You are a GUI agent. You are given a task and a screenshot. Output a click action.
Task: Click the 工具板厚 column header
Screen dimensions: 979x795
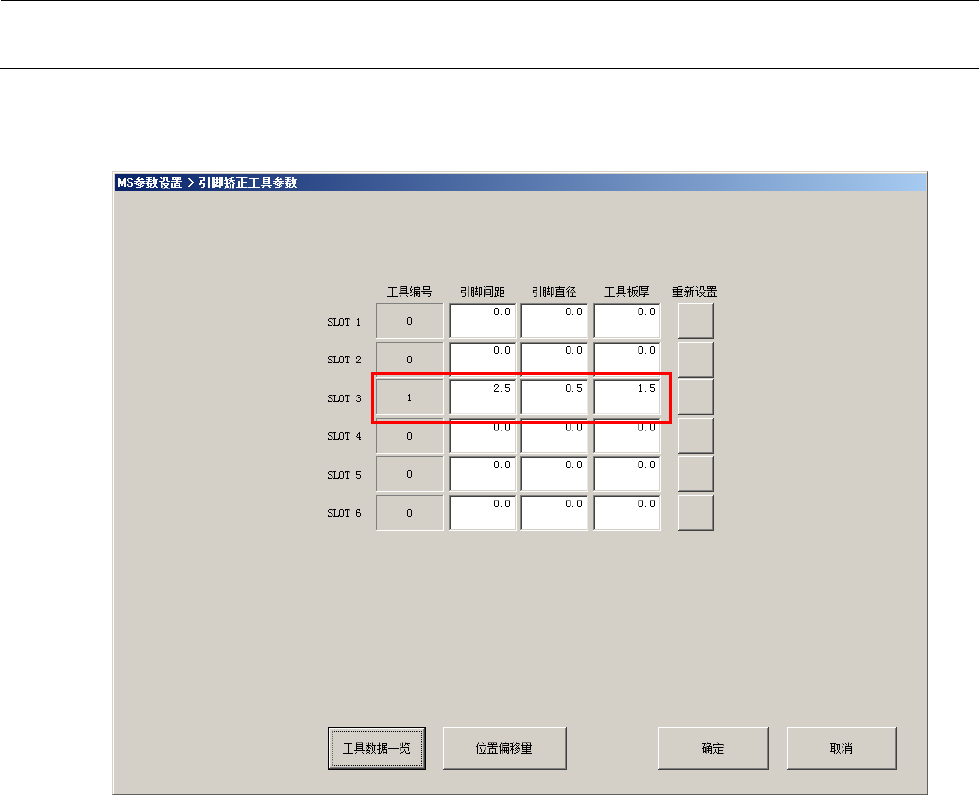pos(627,292)
